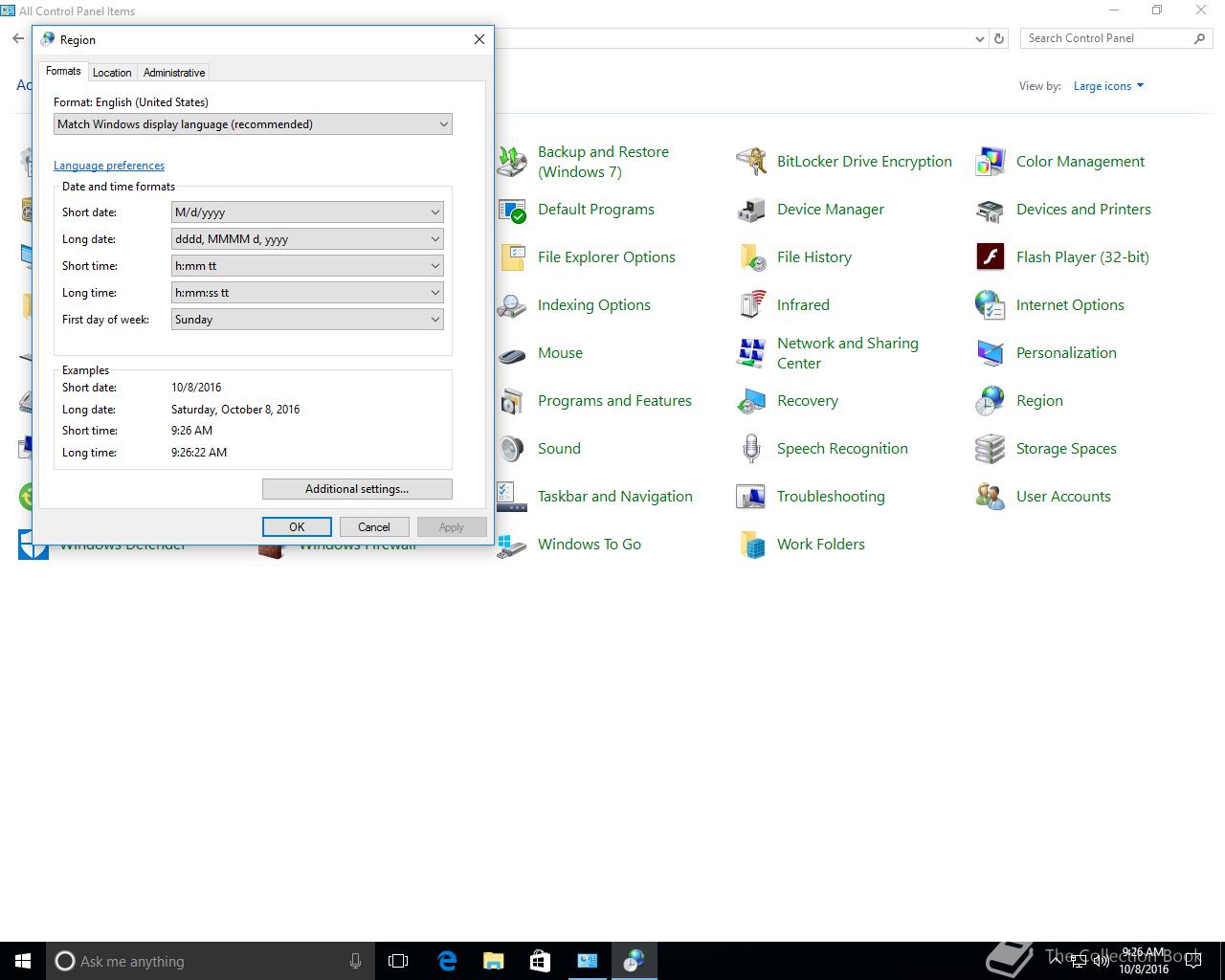Open the Mouse settings icon
1225x980 pixels.
pyautogui.click(x=512, y=353)
